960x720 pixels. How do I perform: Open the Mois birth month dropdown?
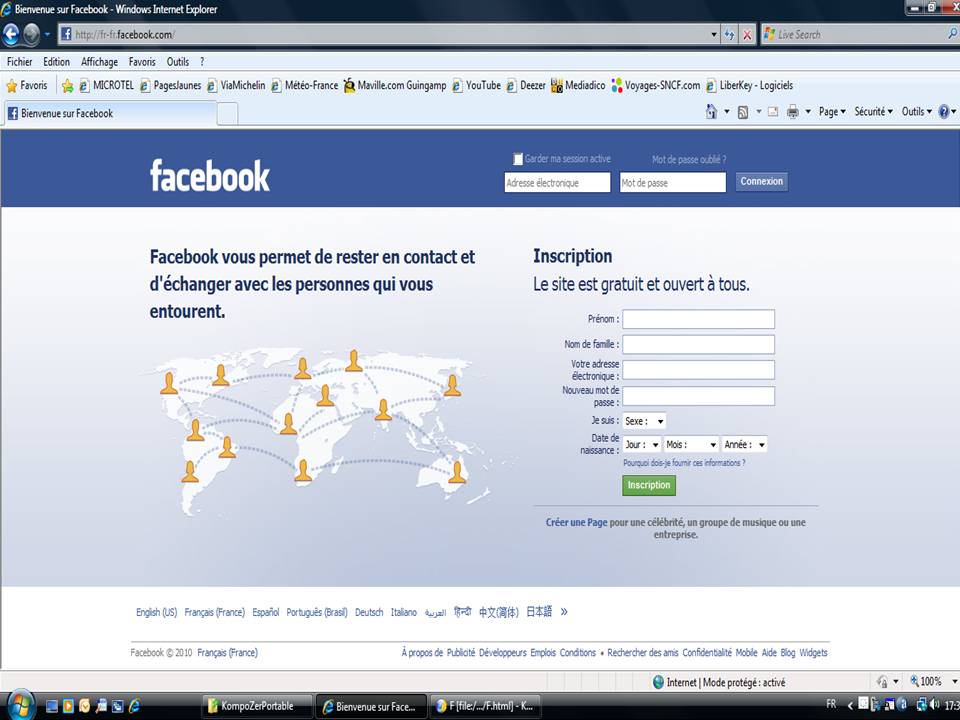click(x=691, y=444)
